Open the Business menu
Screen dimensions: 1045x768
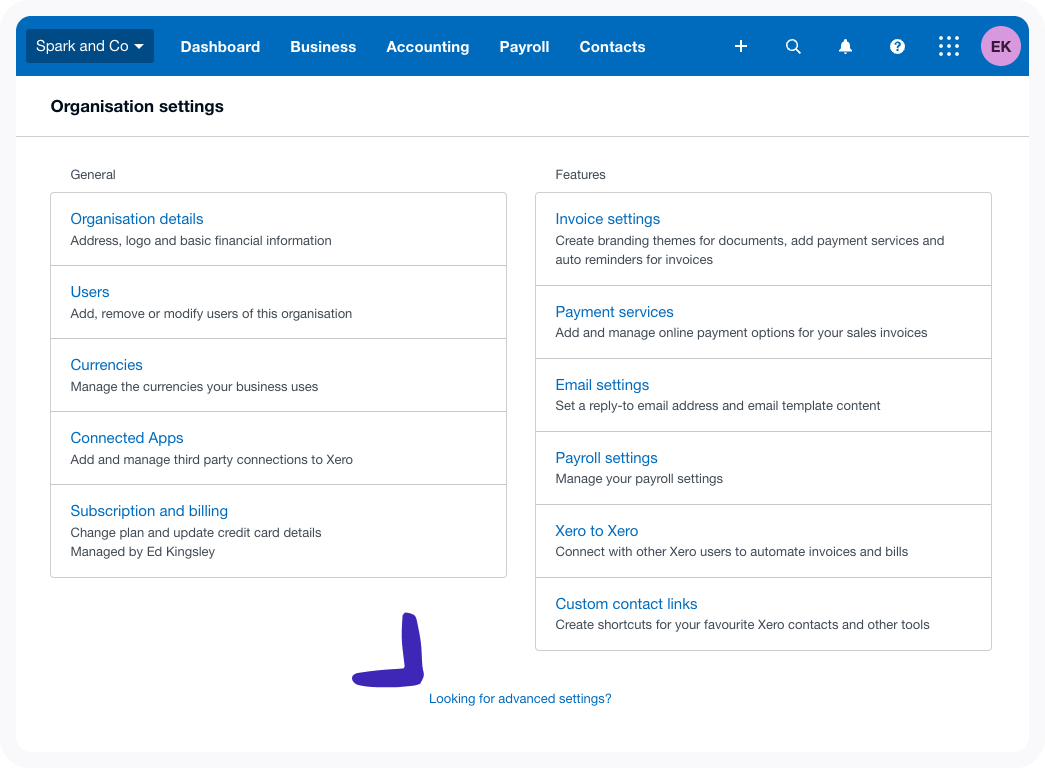click(x=323, y=47)
